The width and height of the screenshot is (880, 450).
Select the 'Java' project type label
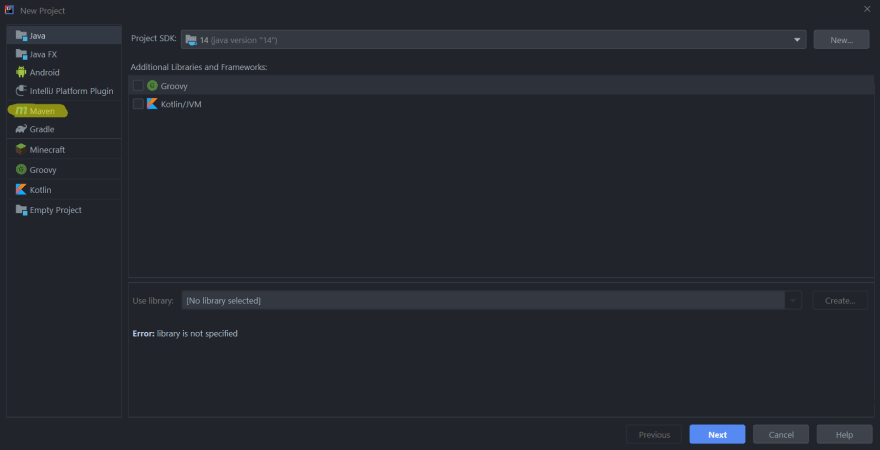click(38, 36)
